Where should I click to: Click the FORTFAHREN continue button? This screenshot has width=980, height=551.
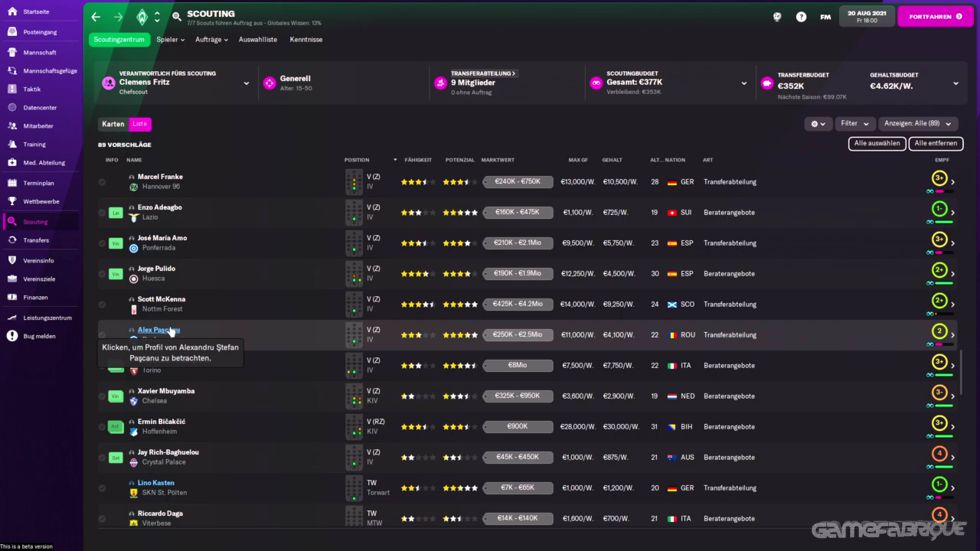pos(935,17)
